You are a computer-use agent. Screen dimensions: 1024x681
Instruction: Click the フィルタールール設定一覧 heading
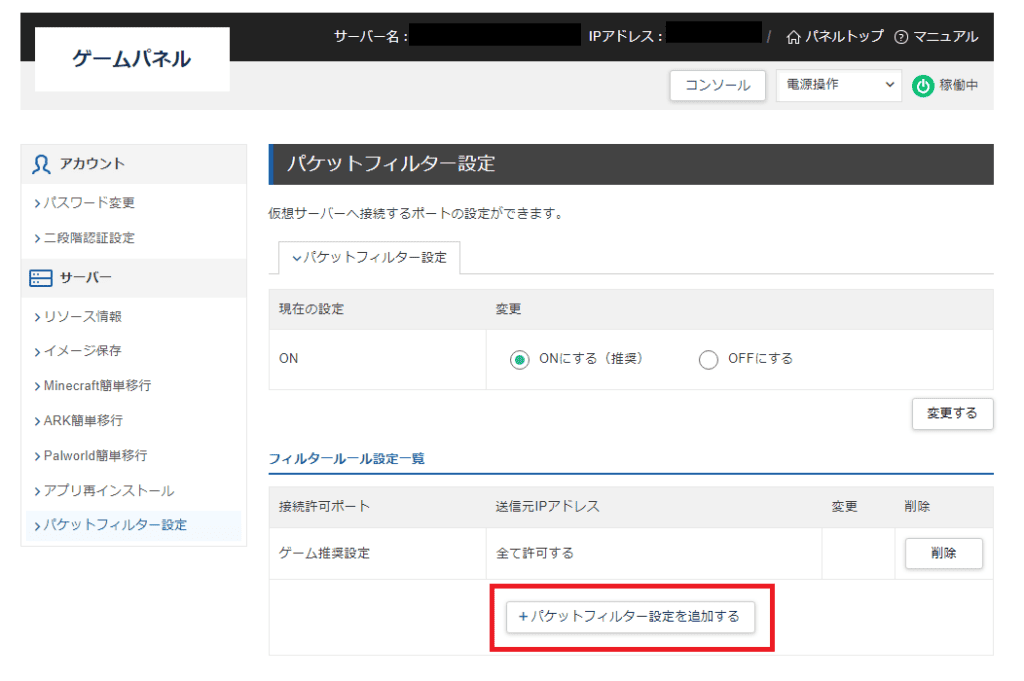coord(346,459)
